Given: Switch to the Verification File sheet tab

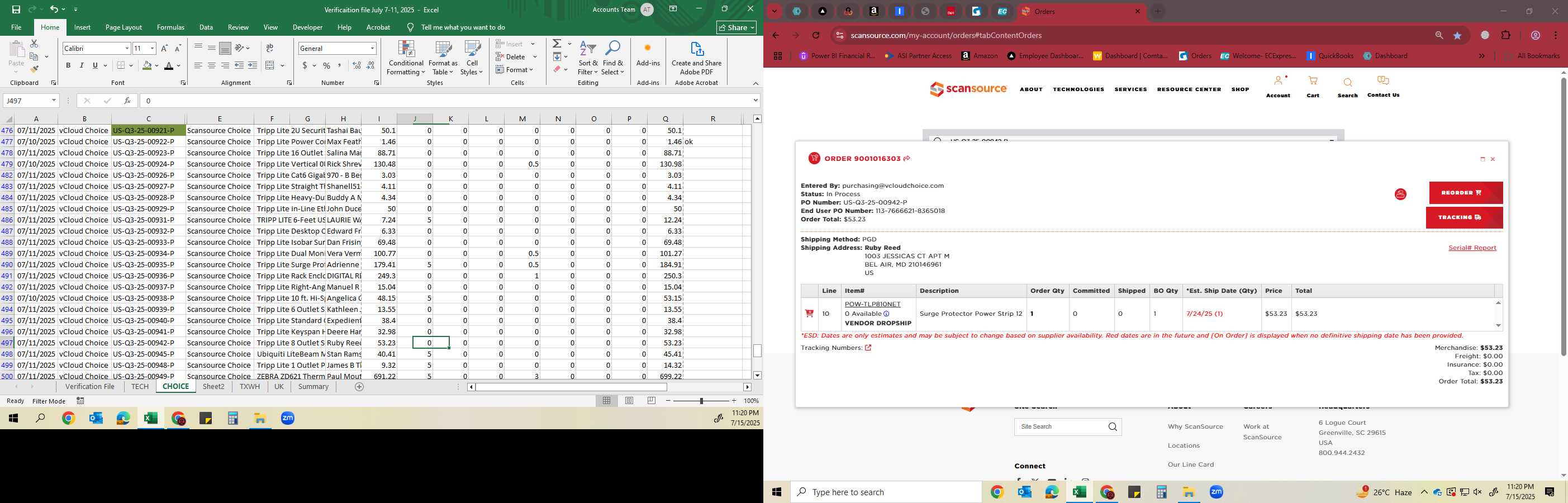Looking at the screenshot, I should [x=90, y=387].
